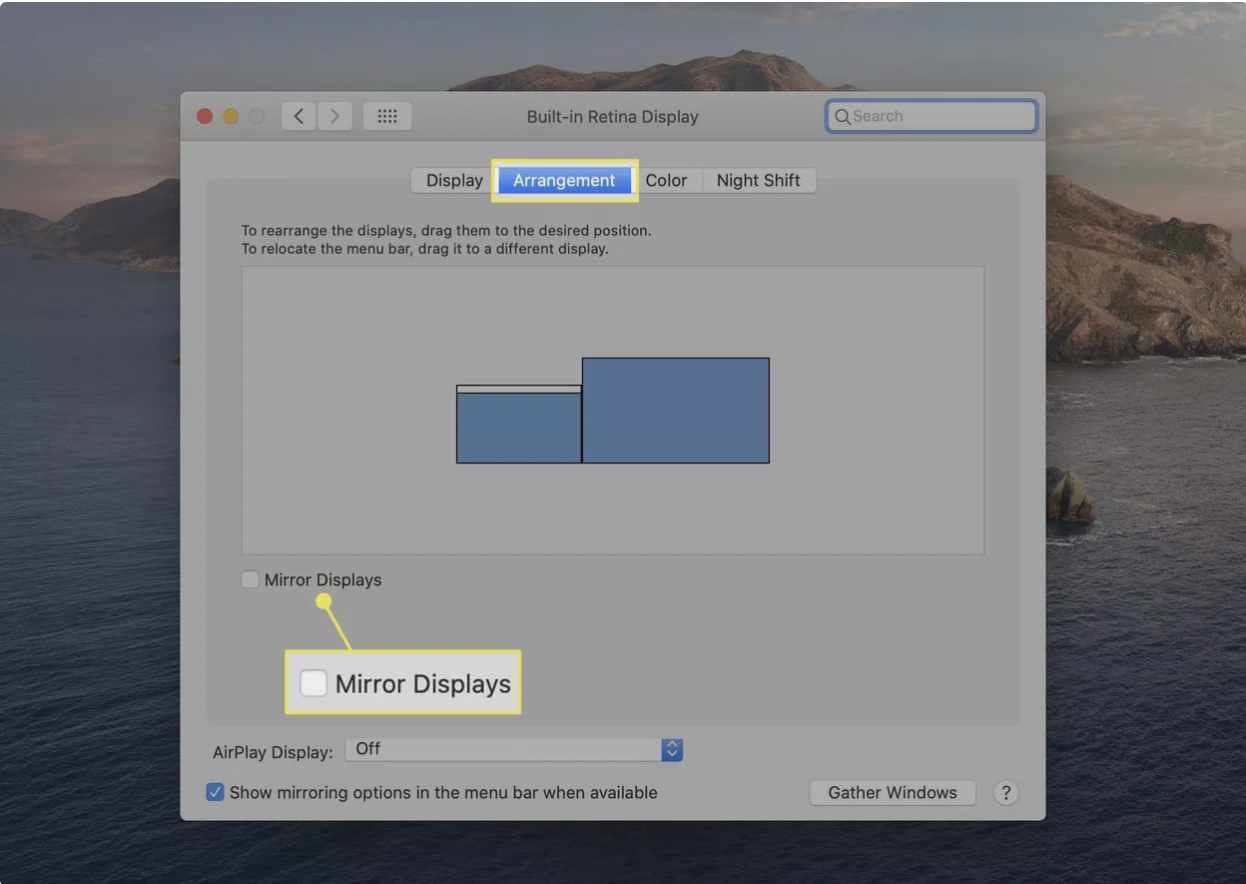Image resolution: width=1246 pixels, height=884 pixels.
Task: Select the larger display rectangle
Action: pos(675,410)
